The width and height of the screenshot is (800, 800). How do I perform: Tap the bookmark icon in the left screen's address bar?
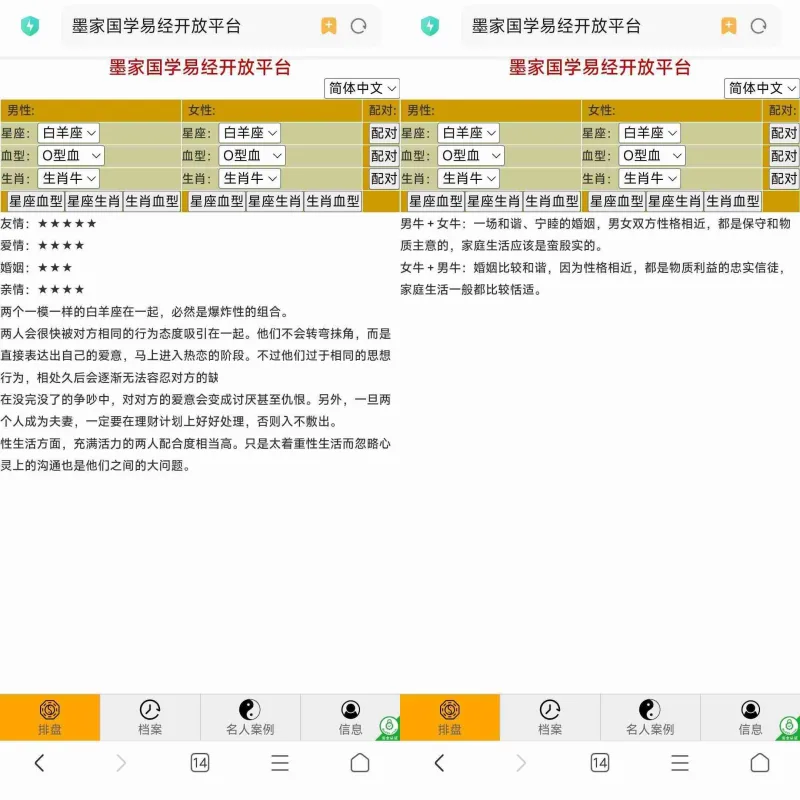pos(329,26)
